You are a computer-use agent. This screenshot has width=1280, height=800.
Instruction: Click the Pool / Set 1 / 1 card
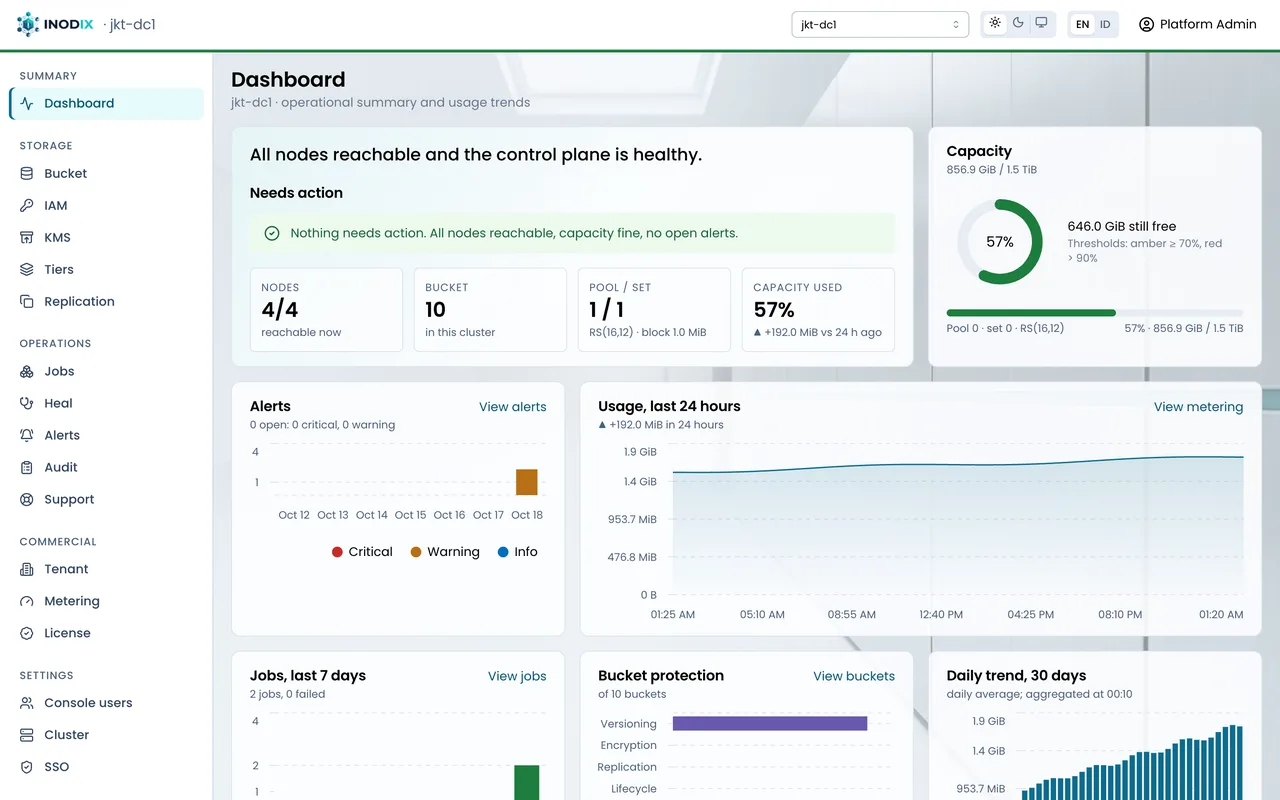(x=654, y=310)
